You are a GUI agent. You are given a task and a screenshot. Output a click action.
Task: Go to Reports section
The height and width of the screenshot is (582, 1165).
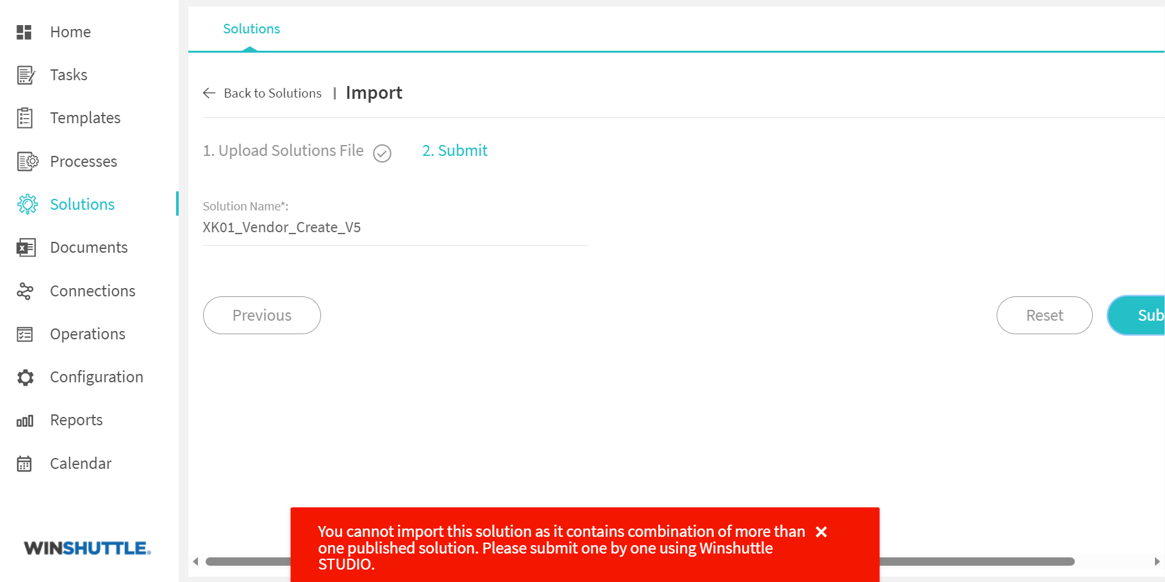coord(77,420)
